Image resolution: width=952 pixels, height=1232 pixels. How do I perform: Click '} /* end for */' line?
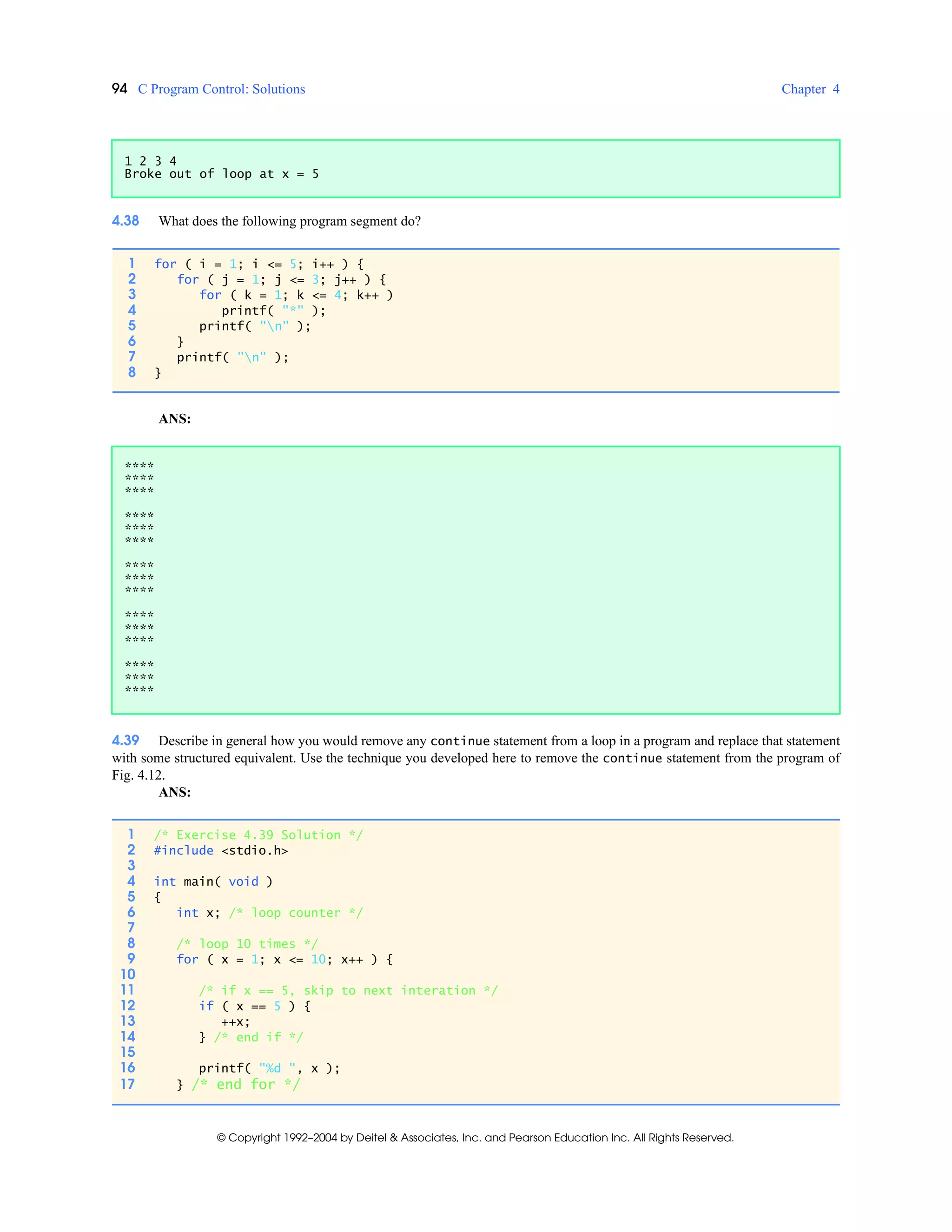pyautogui.click(x=238, y=1084)
